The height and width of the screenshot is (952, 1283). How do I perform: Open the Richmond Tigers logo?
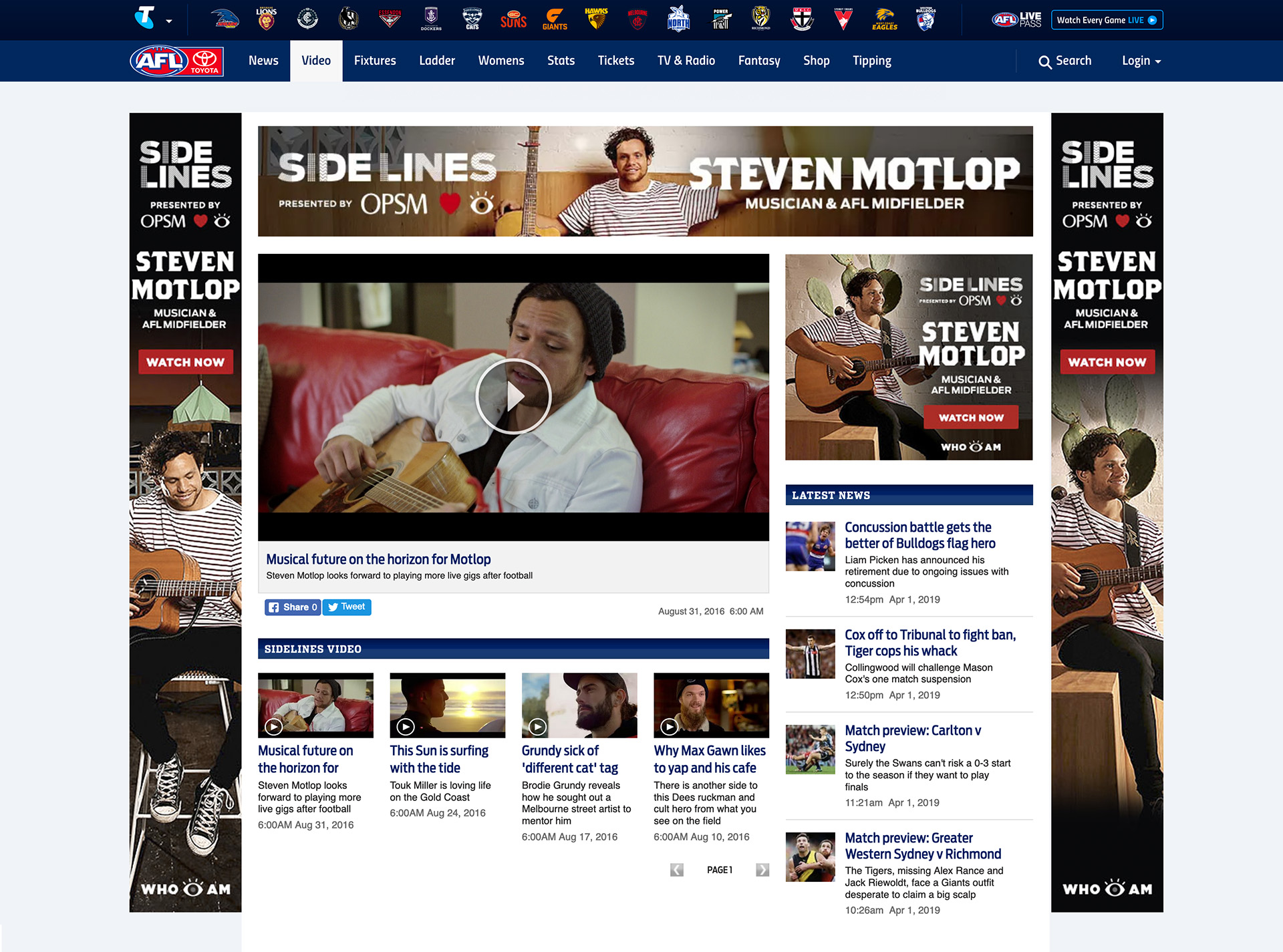coord(761,19)
